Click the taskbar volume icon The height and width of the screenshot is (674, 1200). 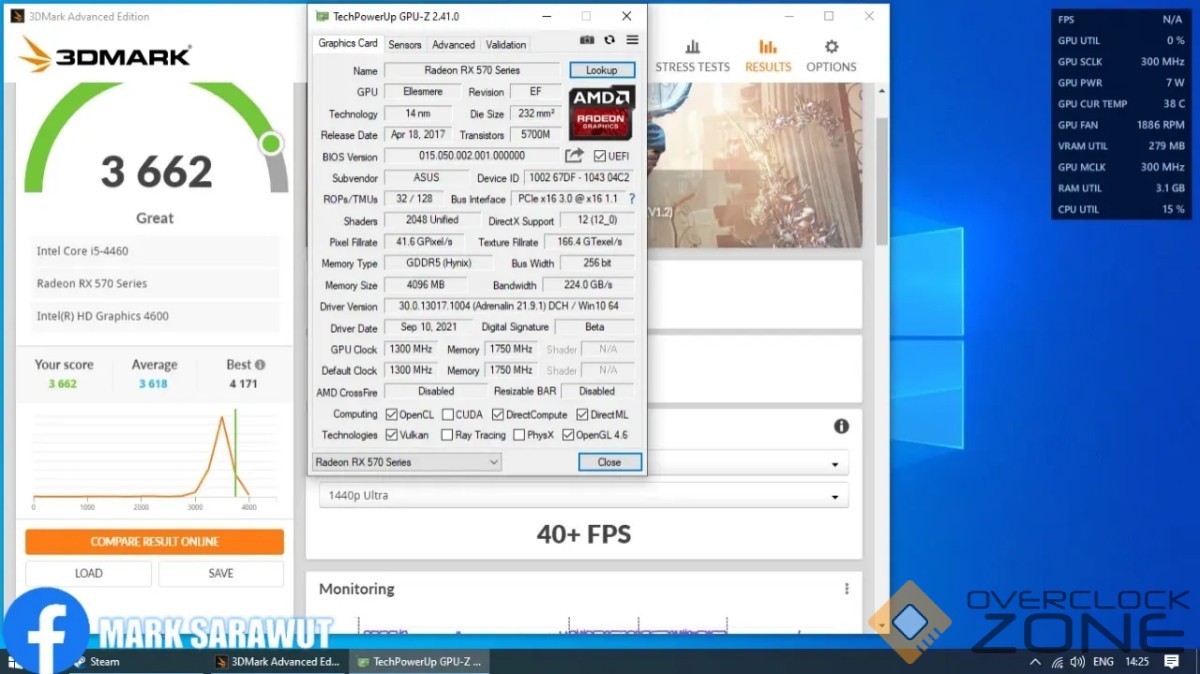1076,662
